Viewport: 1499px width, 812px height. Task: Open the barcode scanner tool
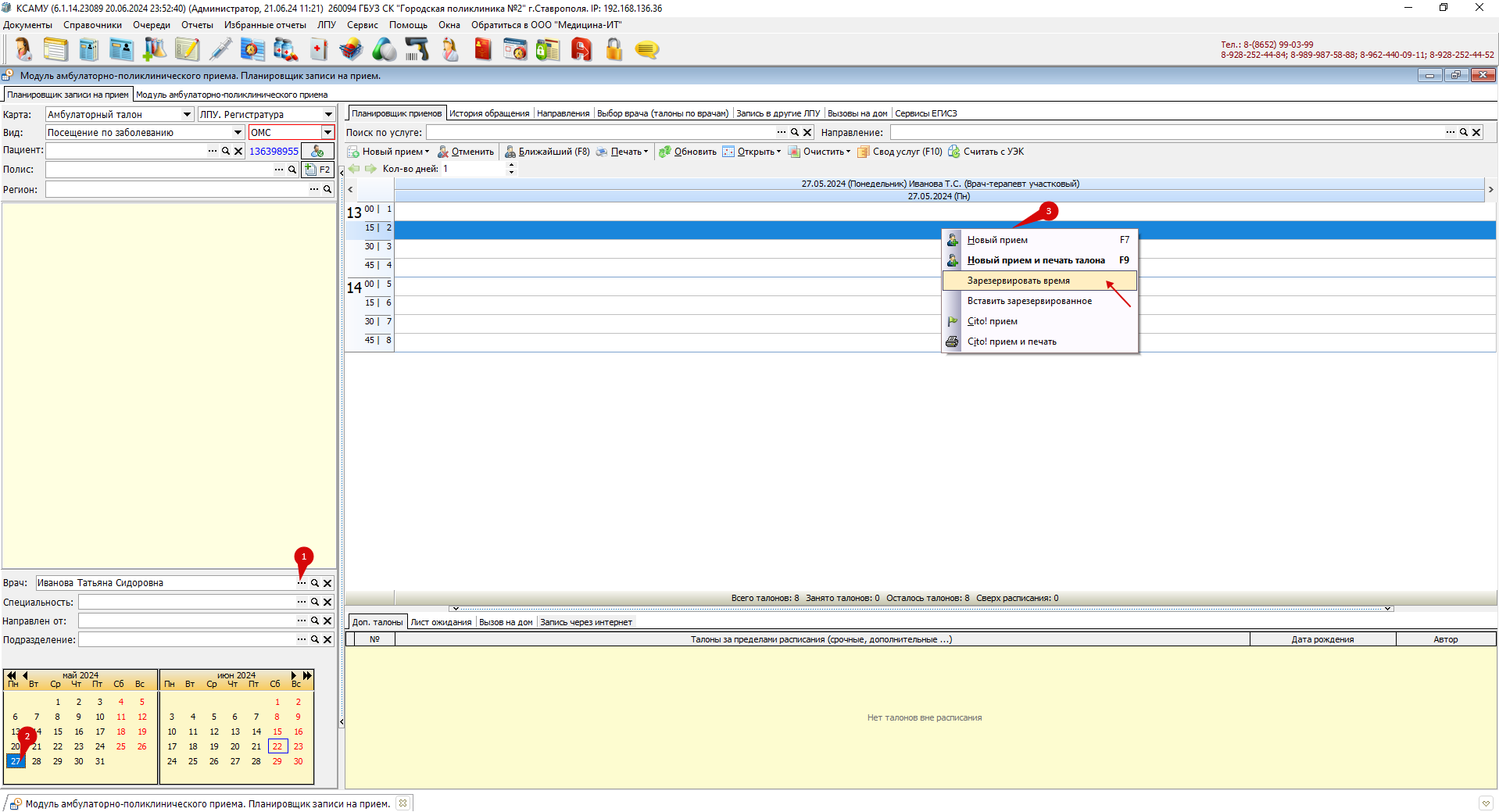pos(417,50)
